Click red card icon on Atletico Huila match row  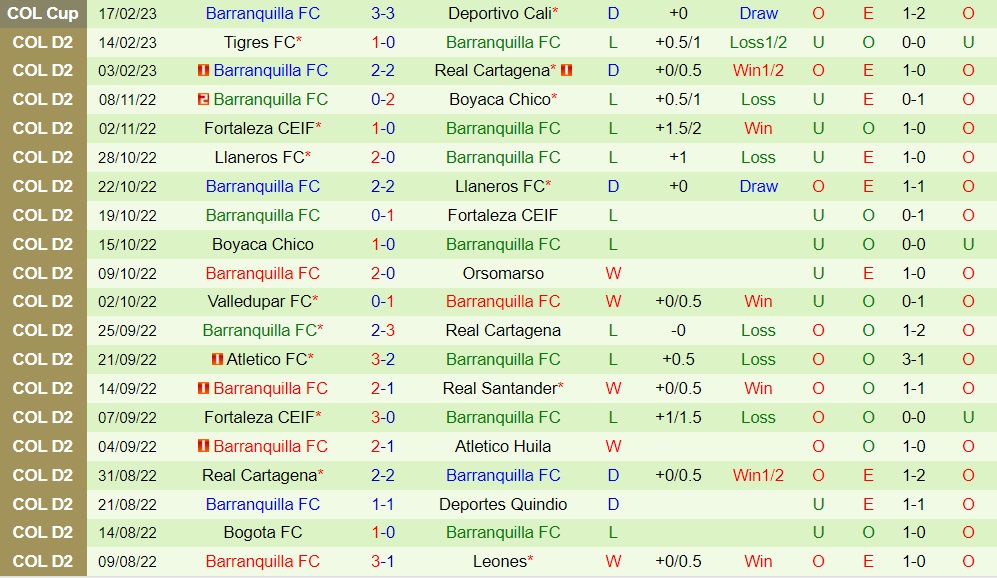click(x=204, y=446)
